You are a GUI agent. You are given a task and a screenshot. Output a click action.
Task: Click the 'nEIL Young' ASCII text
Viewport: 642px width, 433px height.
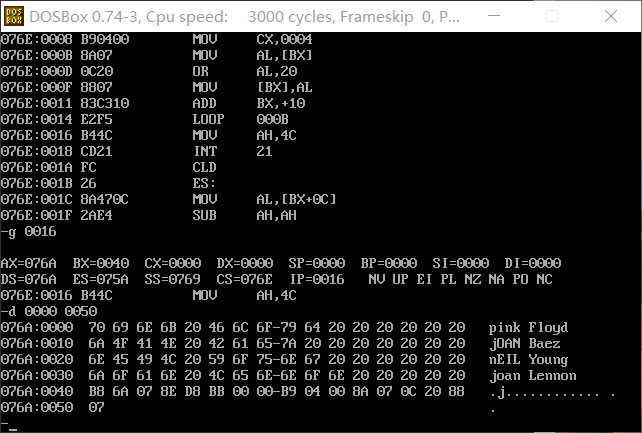(x=528, y=360)
